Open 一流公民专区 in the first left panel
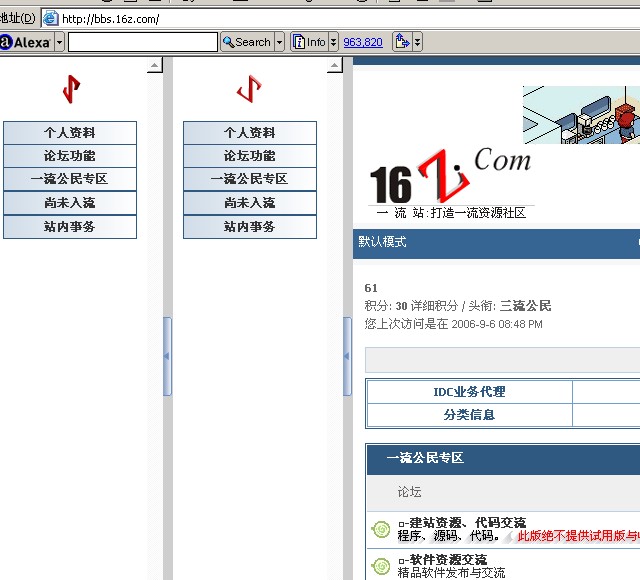 pos(70,179)
